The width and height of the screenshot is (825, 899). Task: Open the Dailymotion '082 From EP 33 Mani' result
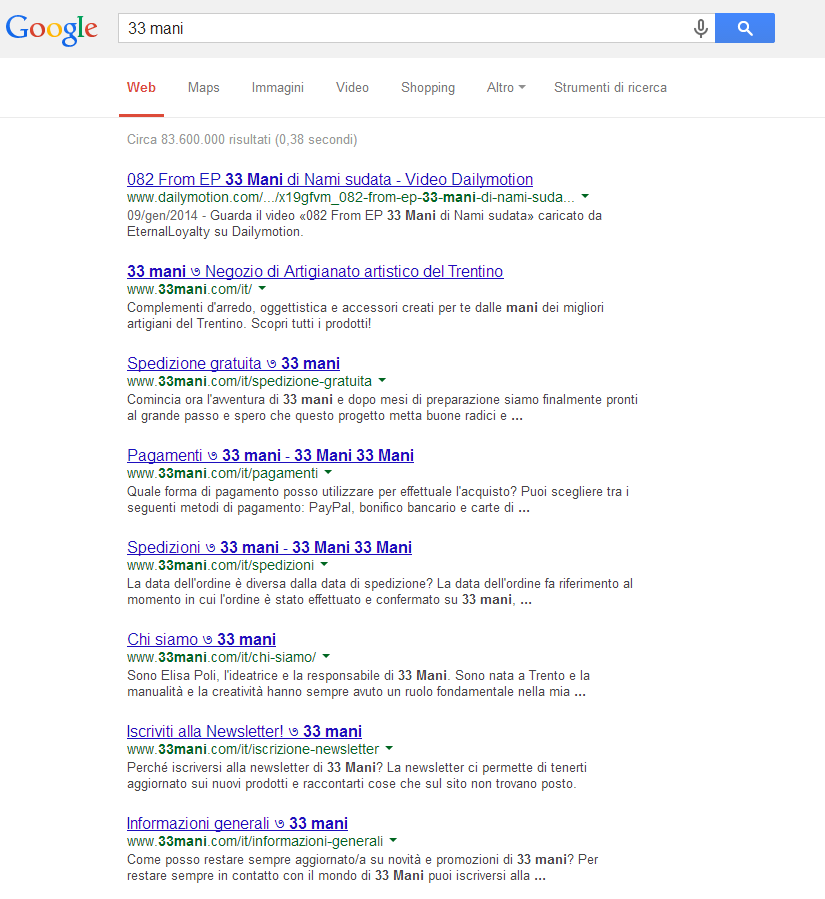click(x=330, y=179)
